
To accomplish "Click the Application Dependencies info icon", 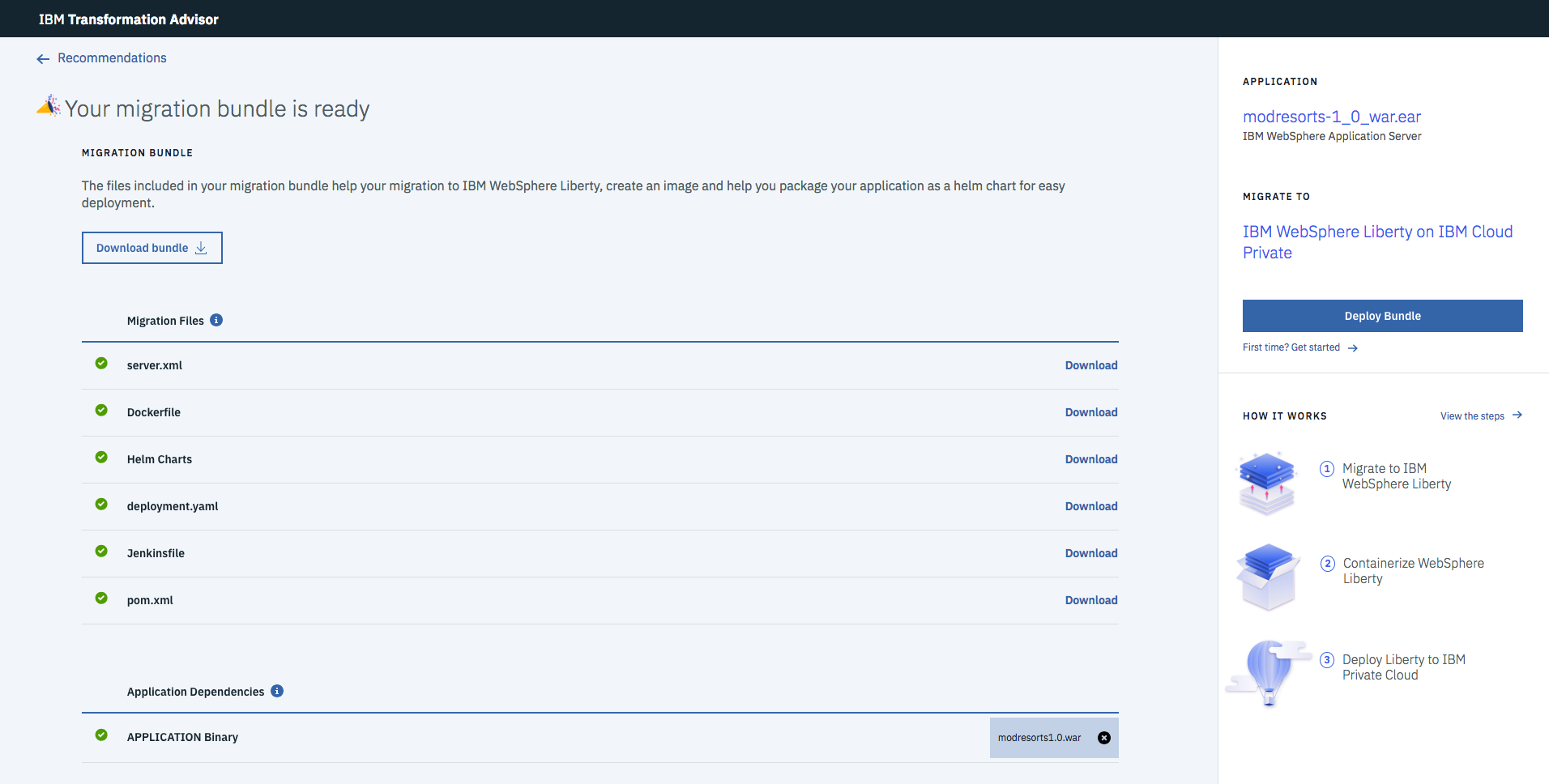I will click(277, 691).
